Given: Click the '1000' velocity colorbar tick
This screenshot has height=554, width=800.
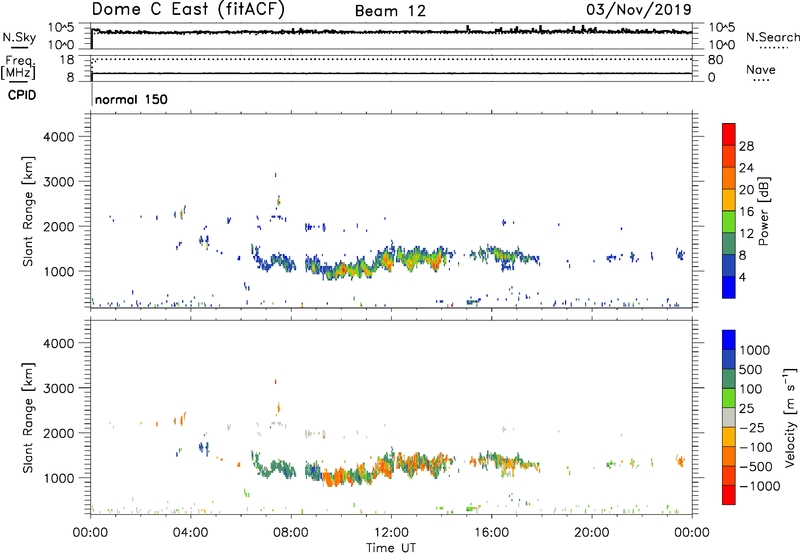Looking at the screenshot, I should click(755, 350).
